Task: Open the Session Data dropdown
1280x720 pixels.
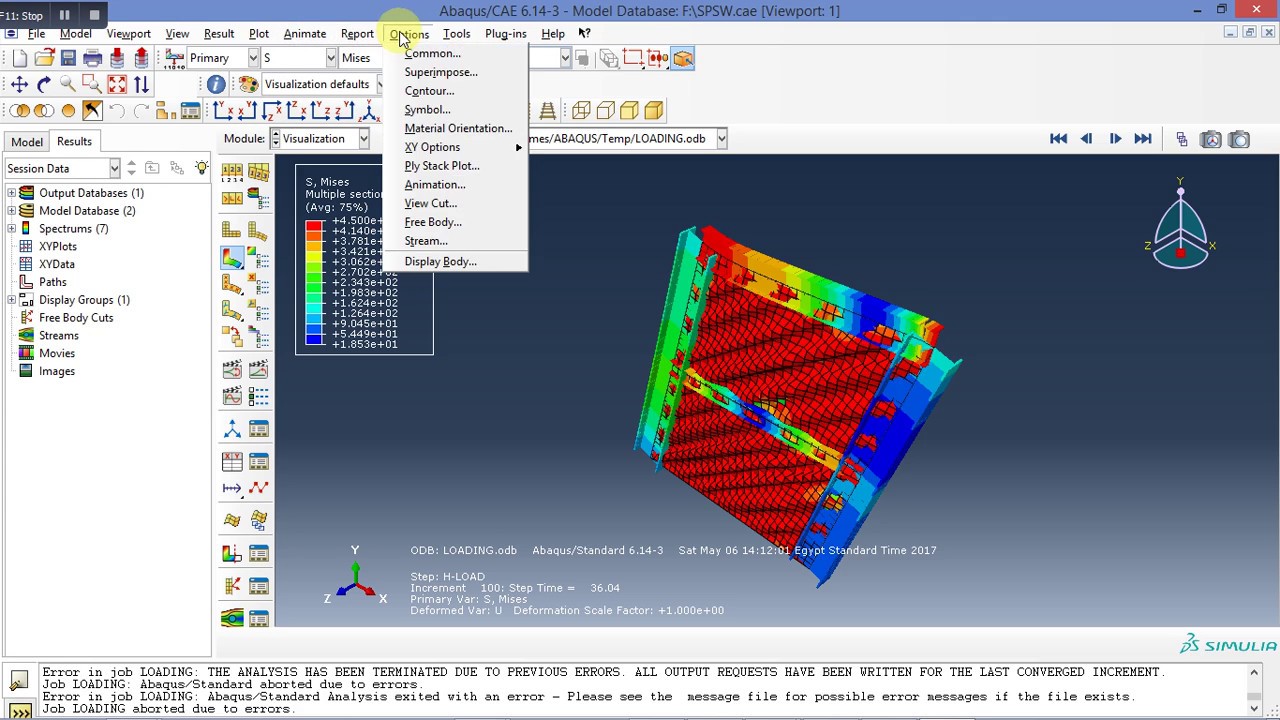Action: pos(115,168)
